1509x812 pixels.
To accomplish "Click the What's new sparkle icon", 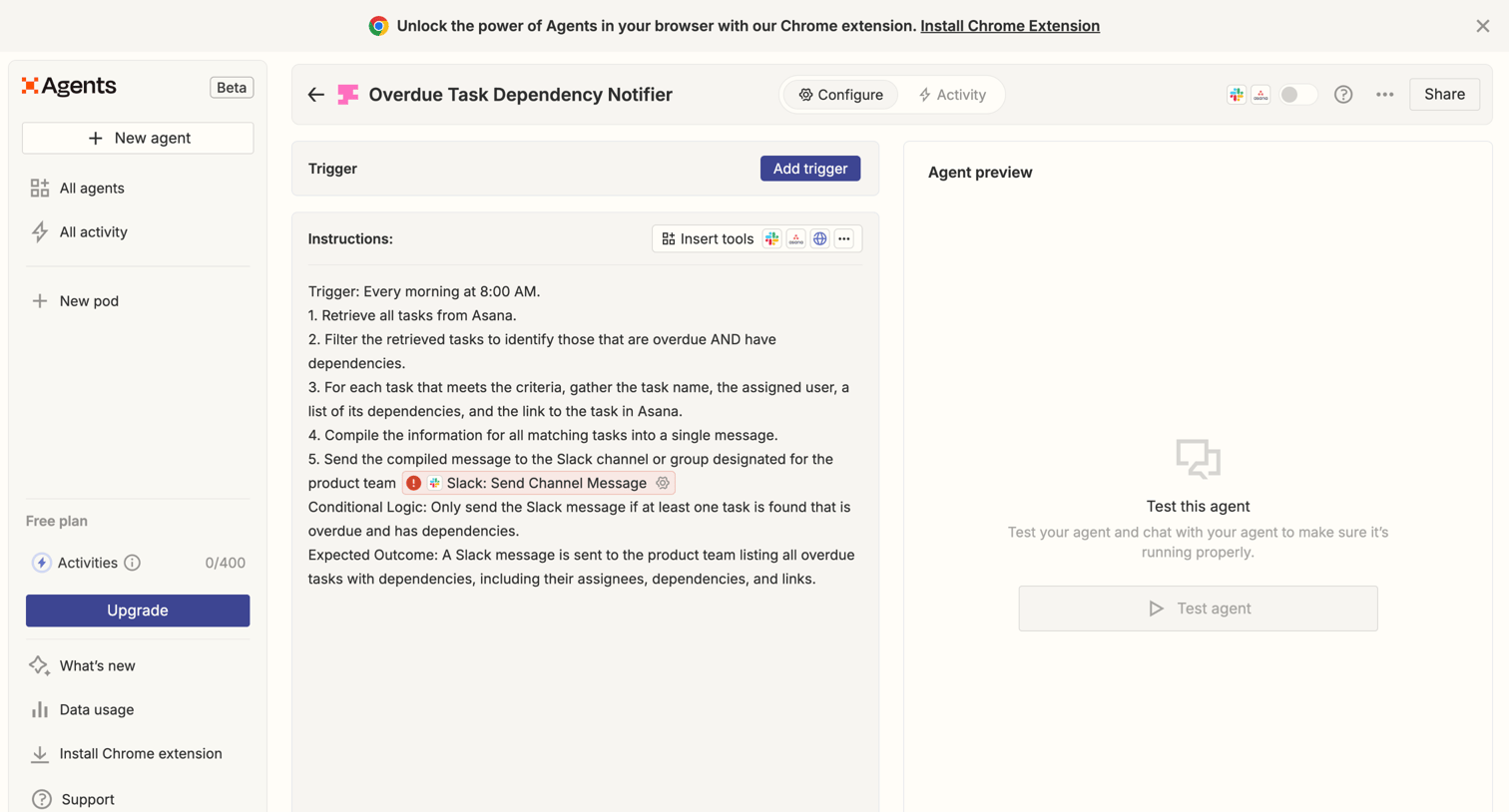I will tap(39, 665).
